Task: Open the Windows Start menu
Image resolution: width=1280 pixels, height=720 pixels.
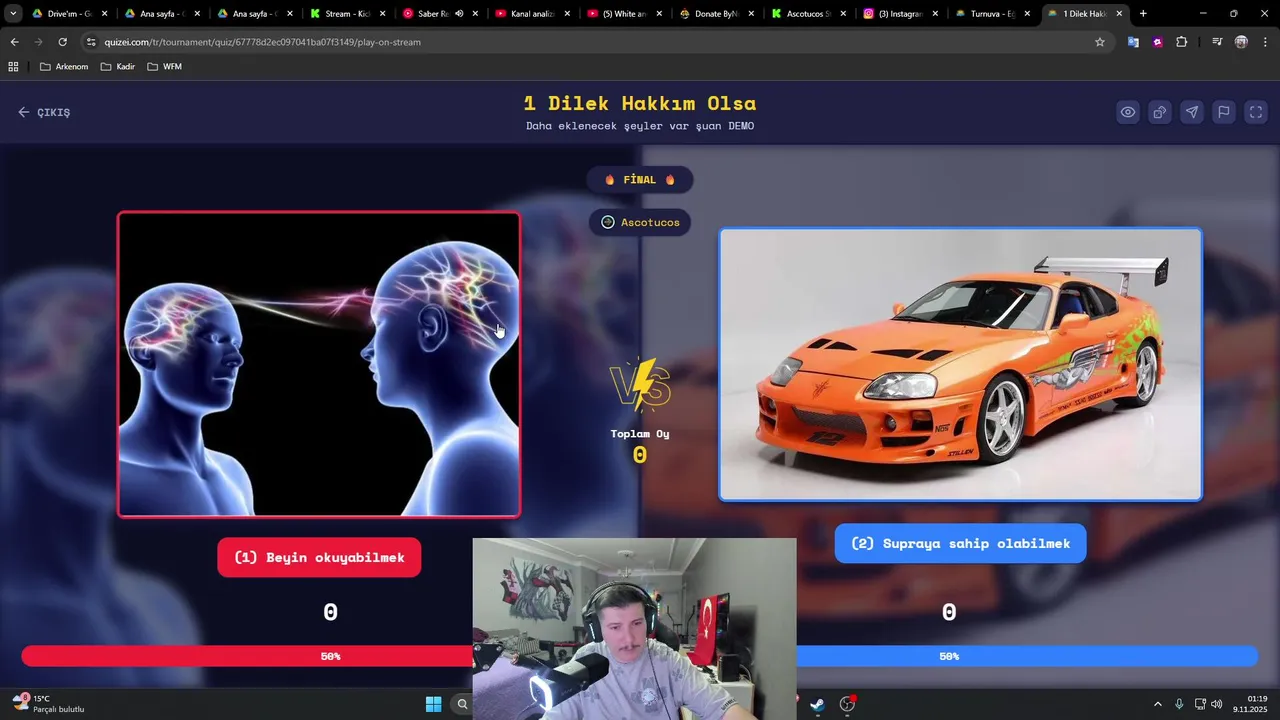Action: [433, 704]
